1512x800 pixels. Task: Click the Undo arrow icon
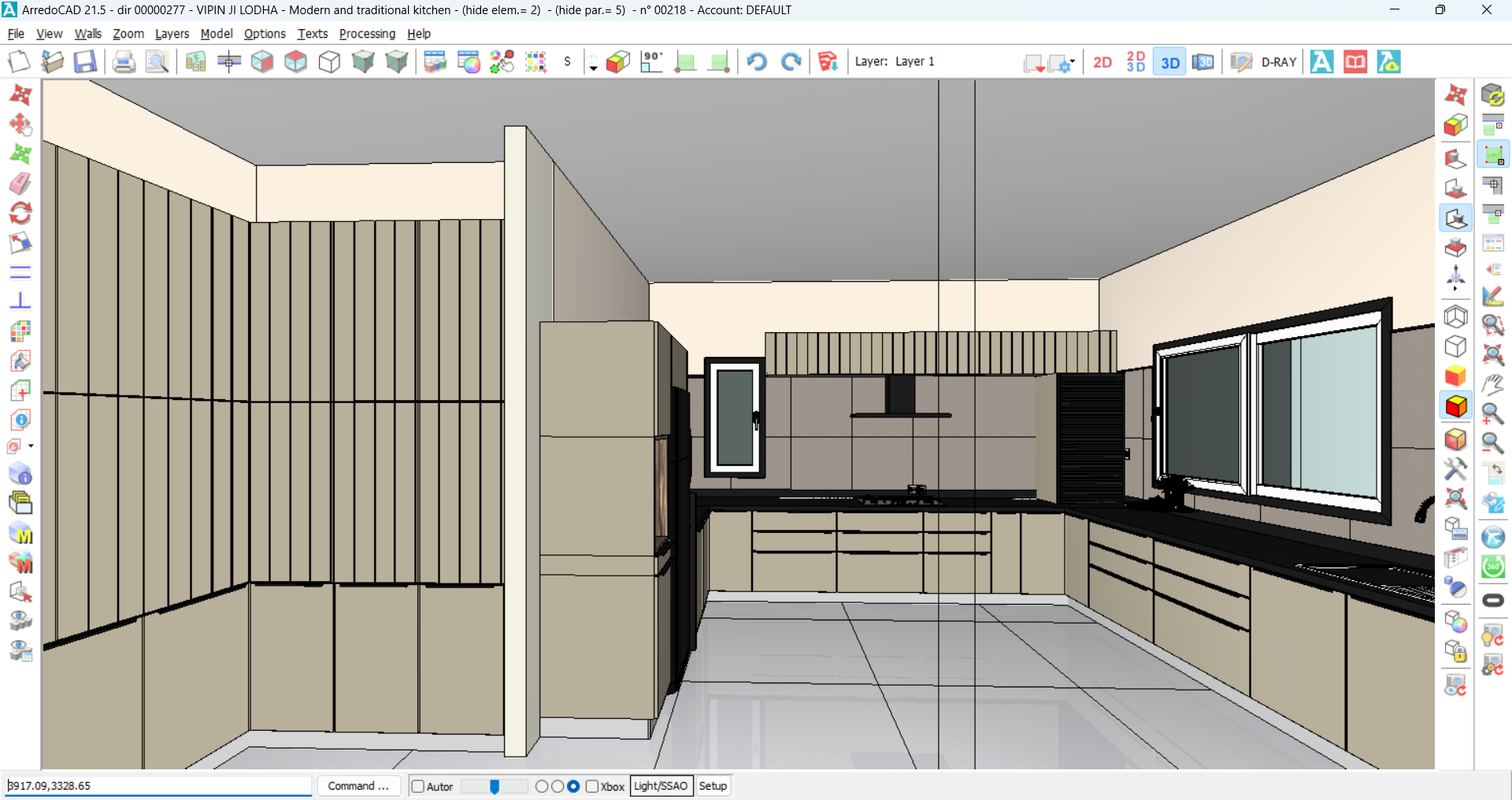coord(756,61)
